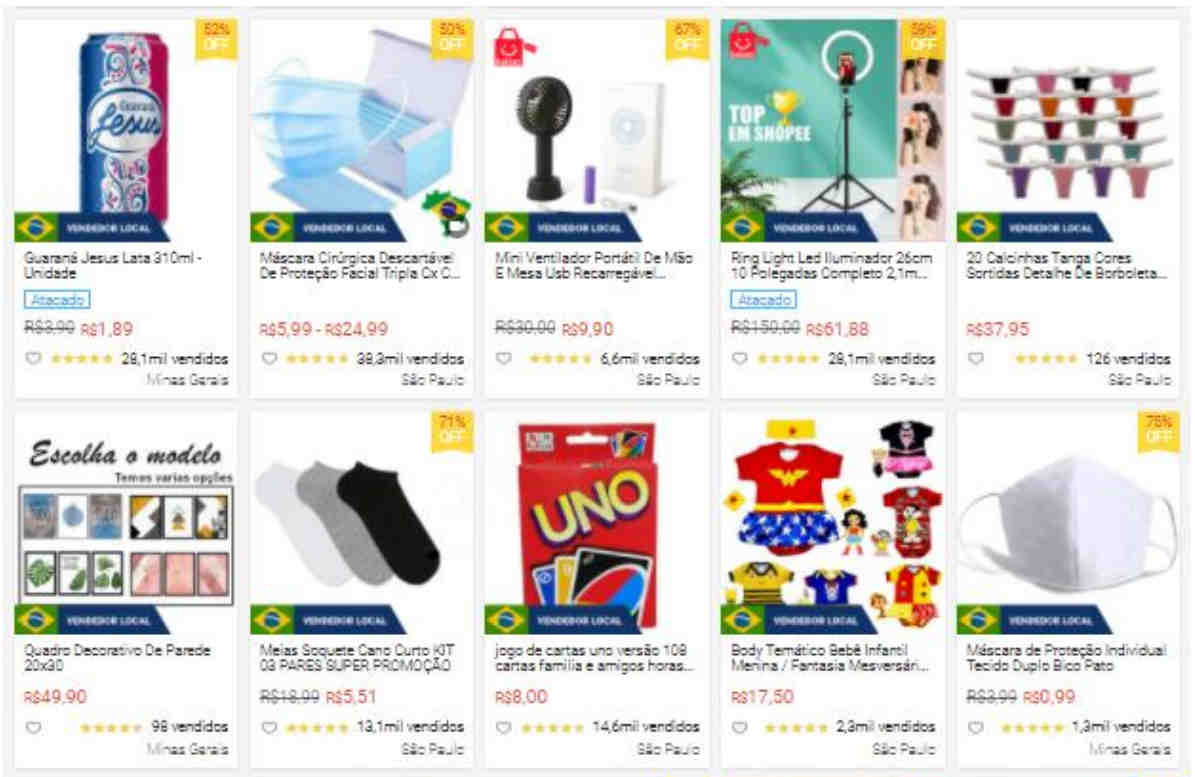The image size is (1195, 777).
Task: Open Meias Soquete Cano Curto KIT title
Action: pyautogui.click(x=357, y=657)
